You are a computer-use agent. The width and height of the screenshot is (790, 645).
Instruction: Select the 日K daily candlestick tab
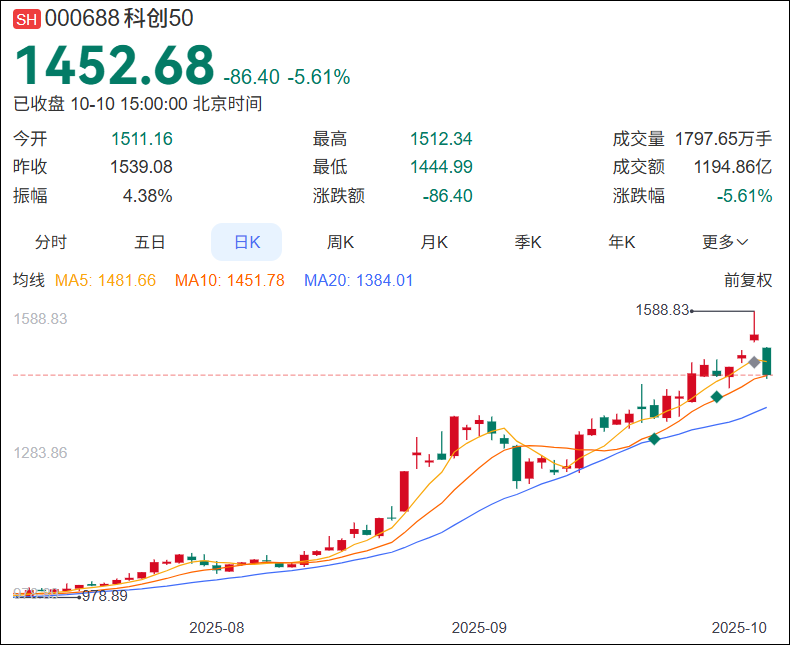246,242
